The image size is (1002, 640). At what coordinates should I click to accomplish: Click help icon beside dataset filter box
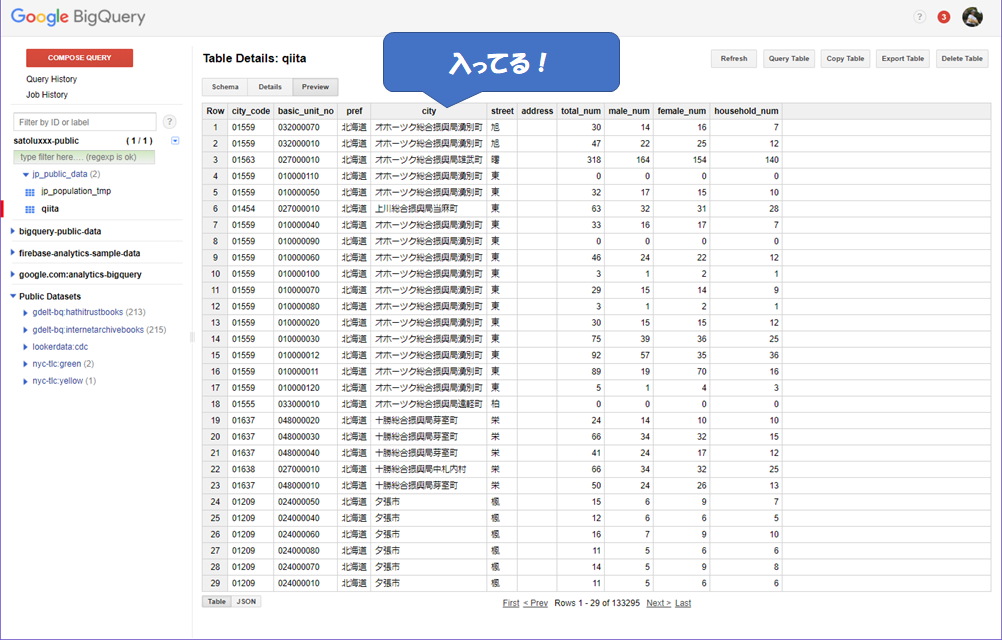point(169,122)
